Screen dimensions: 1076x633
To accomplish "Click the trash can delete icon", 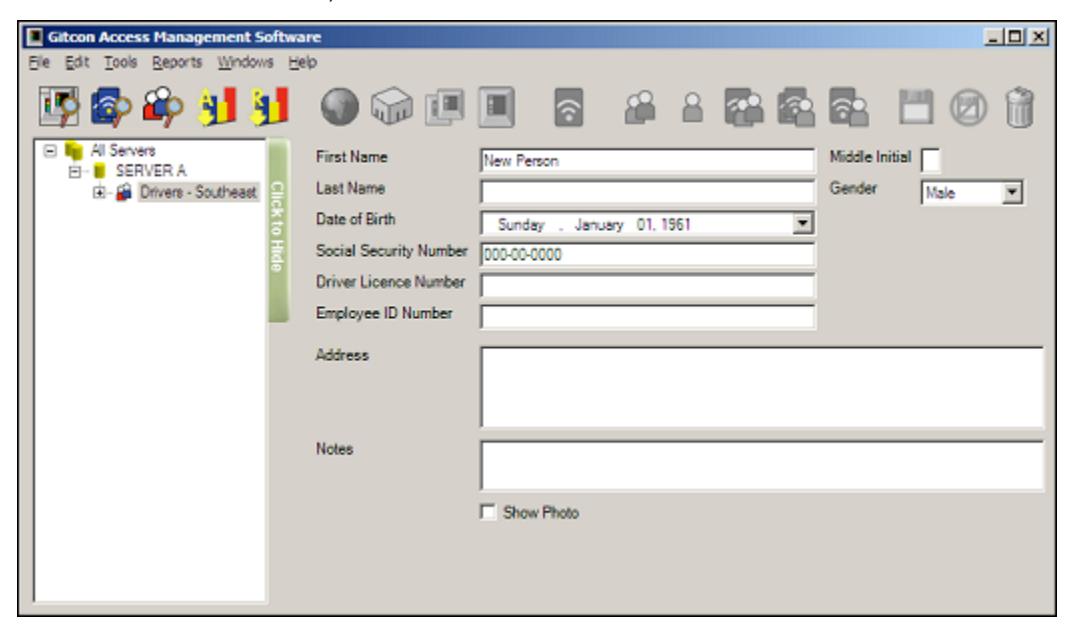I will pos(1020,108).
